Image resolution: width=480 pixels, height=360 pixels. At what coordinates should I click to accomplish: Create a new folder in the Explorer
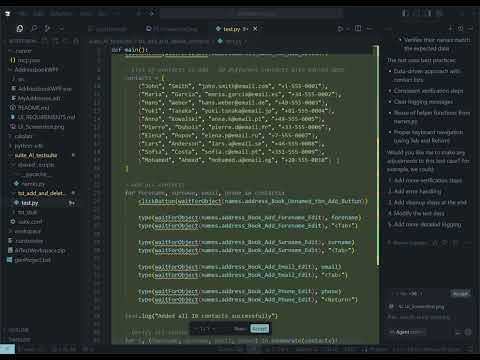pos(55,41)
